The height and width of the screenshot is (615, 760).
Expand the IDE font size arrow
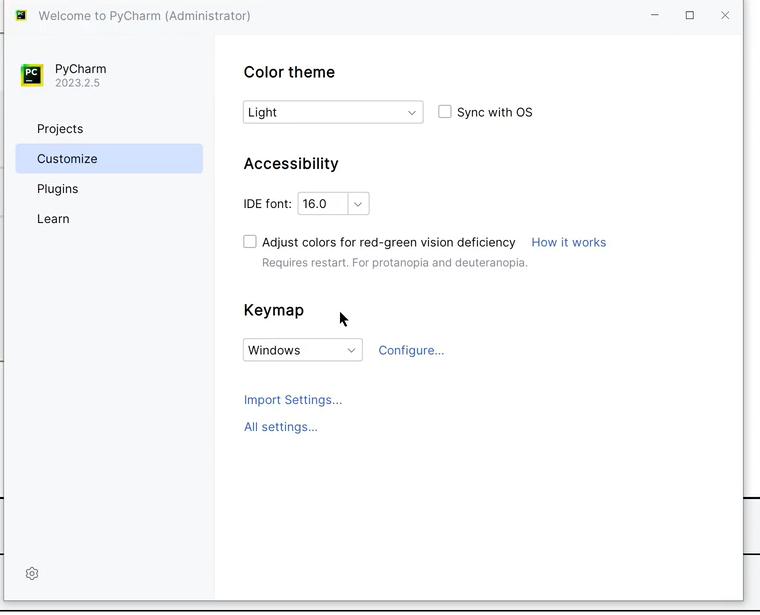click(358, 204)
